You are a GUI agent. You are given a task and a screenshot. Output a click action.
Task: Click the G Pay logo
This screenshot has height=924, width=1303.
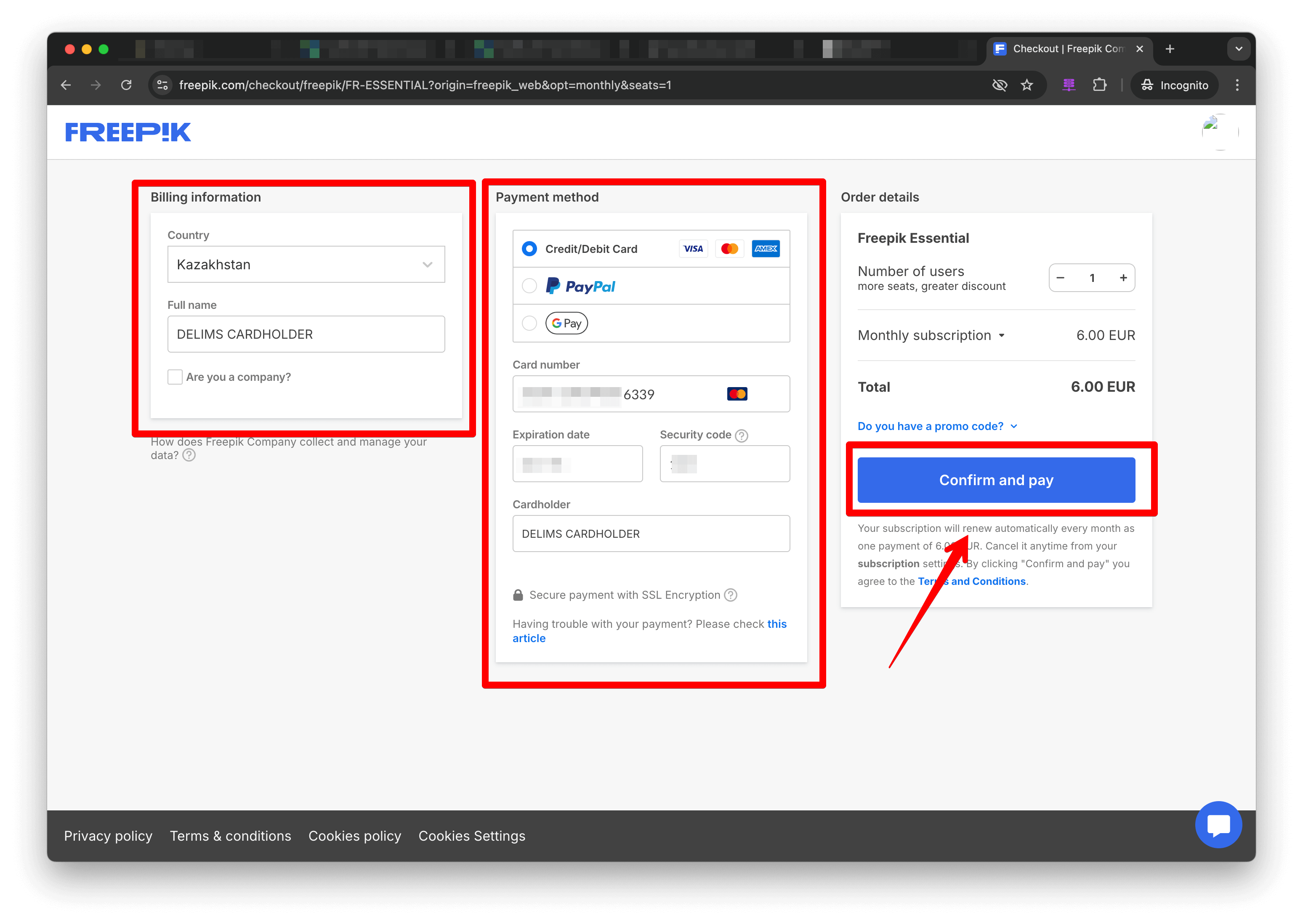pyautogui.click(x=566, y=323)
